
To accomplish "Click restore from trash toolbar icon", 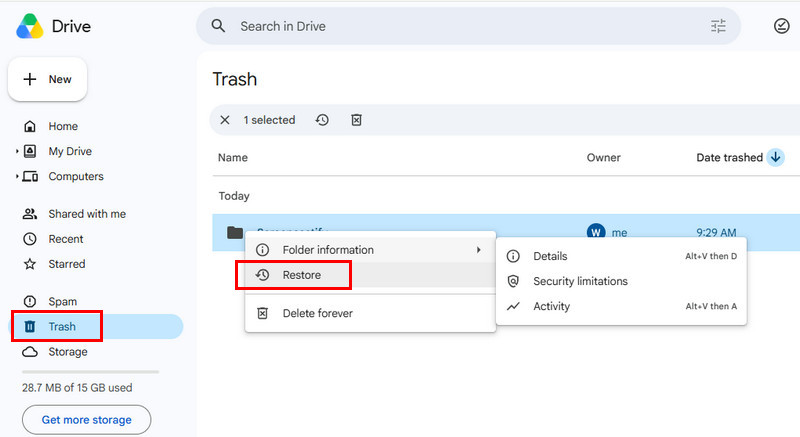I will tap(322, 120).
